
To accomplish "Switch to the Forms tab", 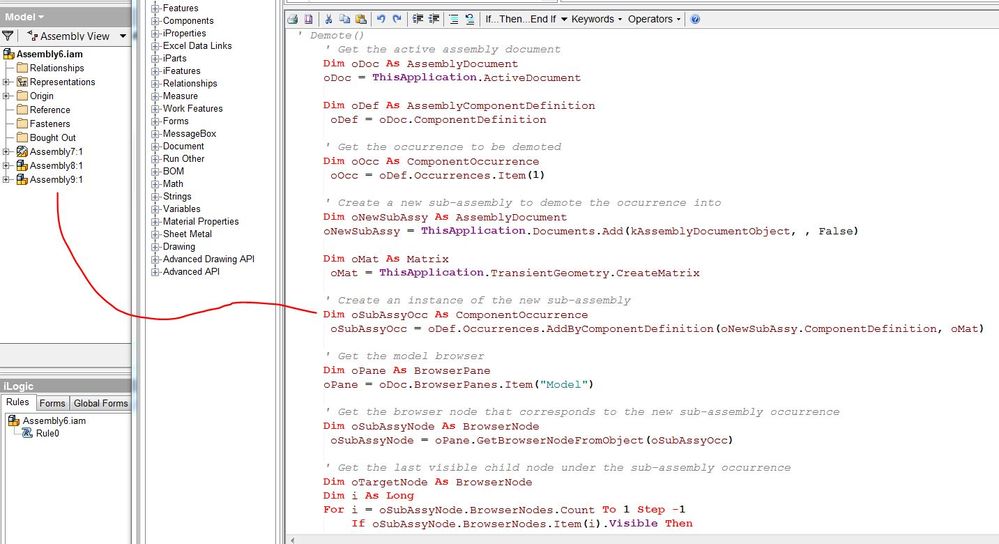I will coord(52,403).
